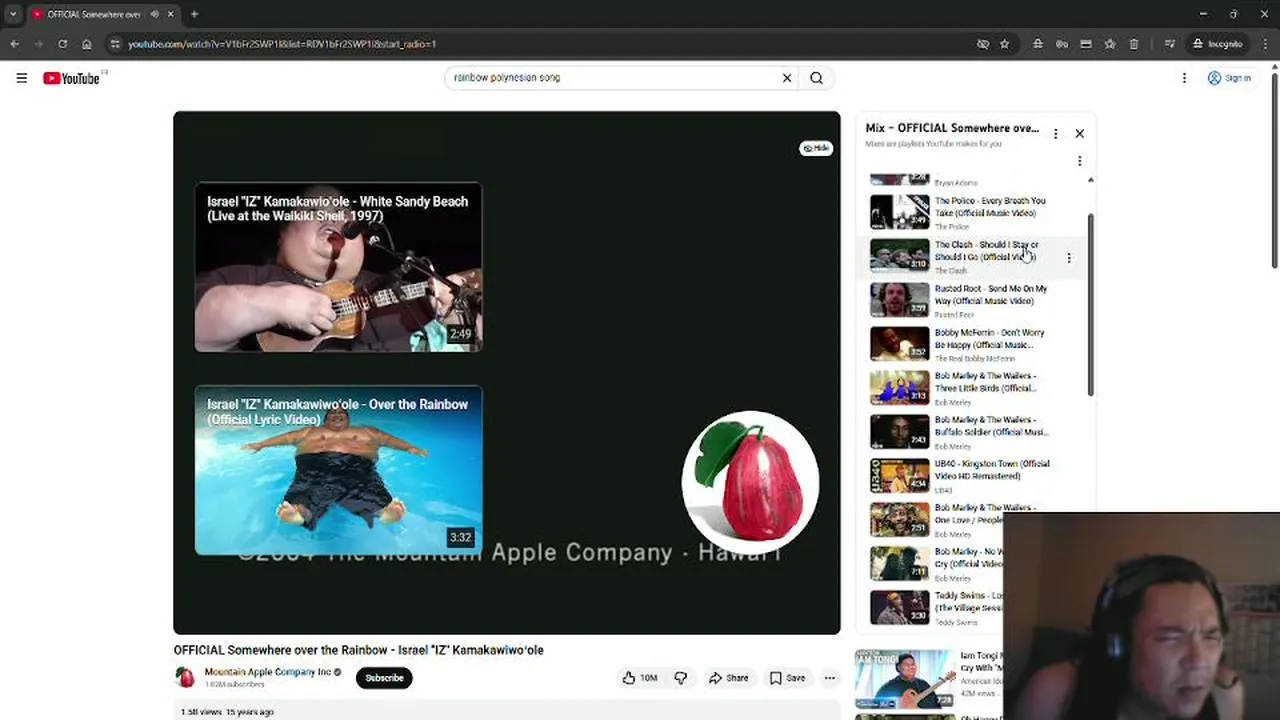
Task: Play Bob Marley One Love thumbnail
Action: [899, 520]
